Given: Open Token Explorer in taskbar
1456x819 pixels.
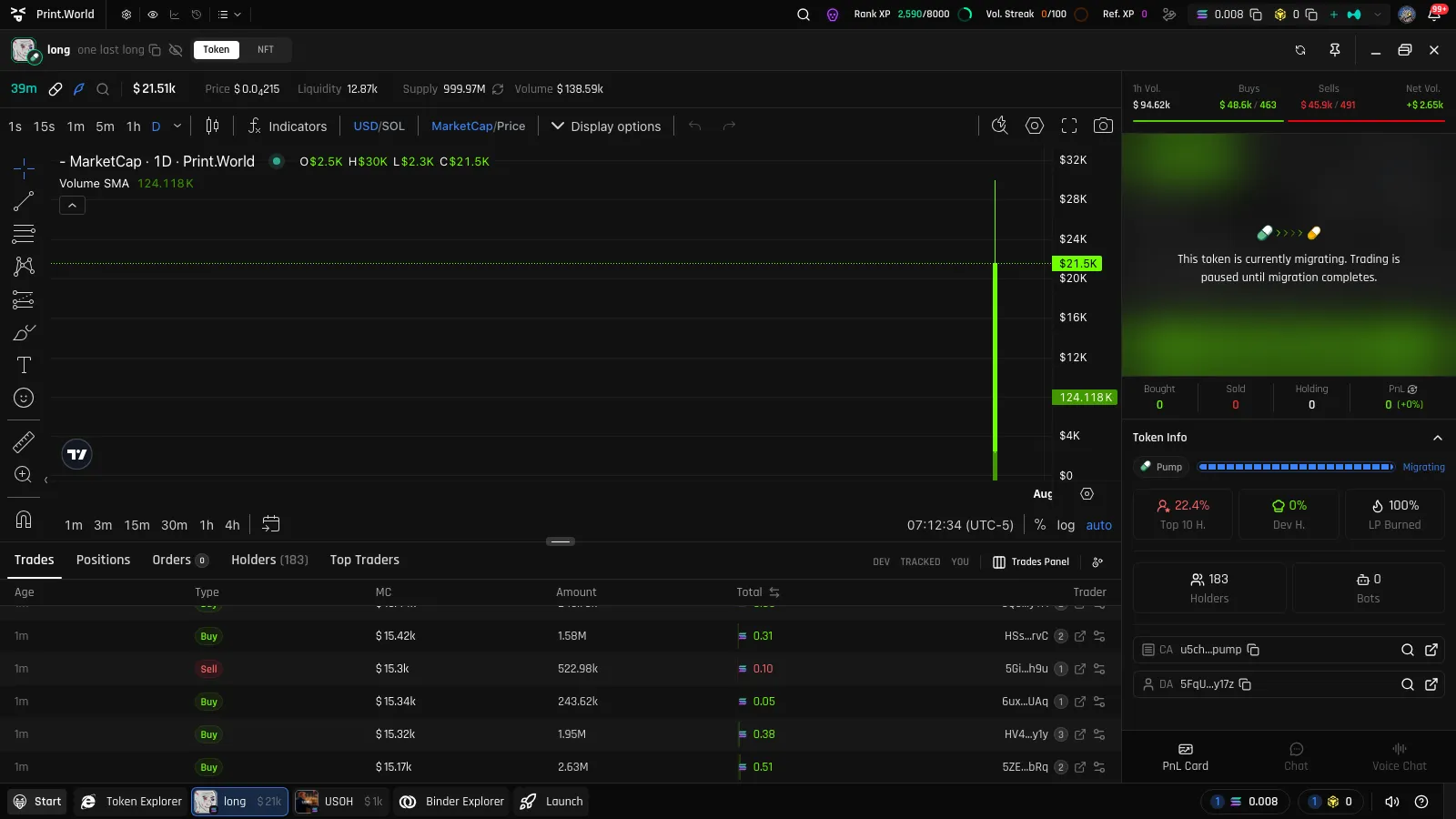Looking at the screenshot, I should tap(132, 802).
